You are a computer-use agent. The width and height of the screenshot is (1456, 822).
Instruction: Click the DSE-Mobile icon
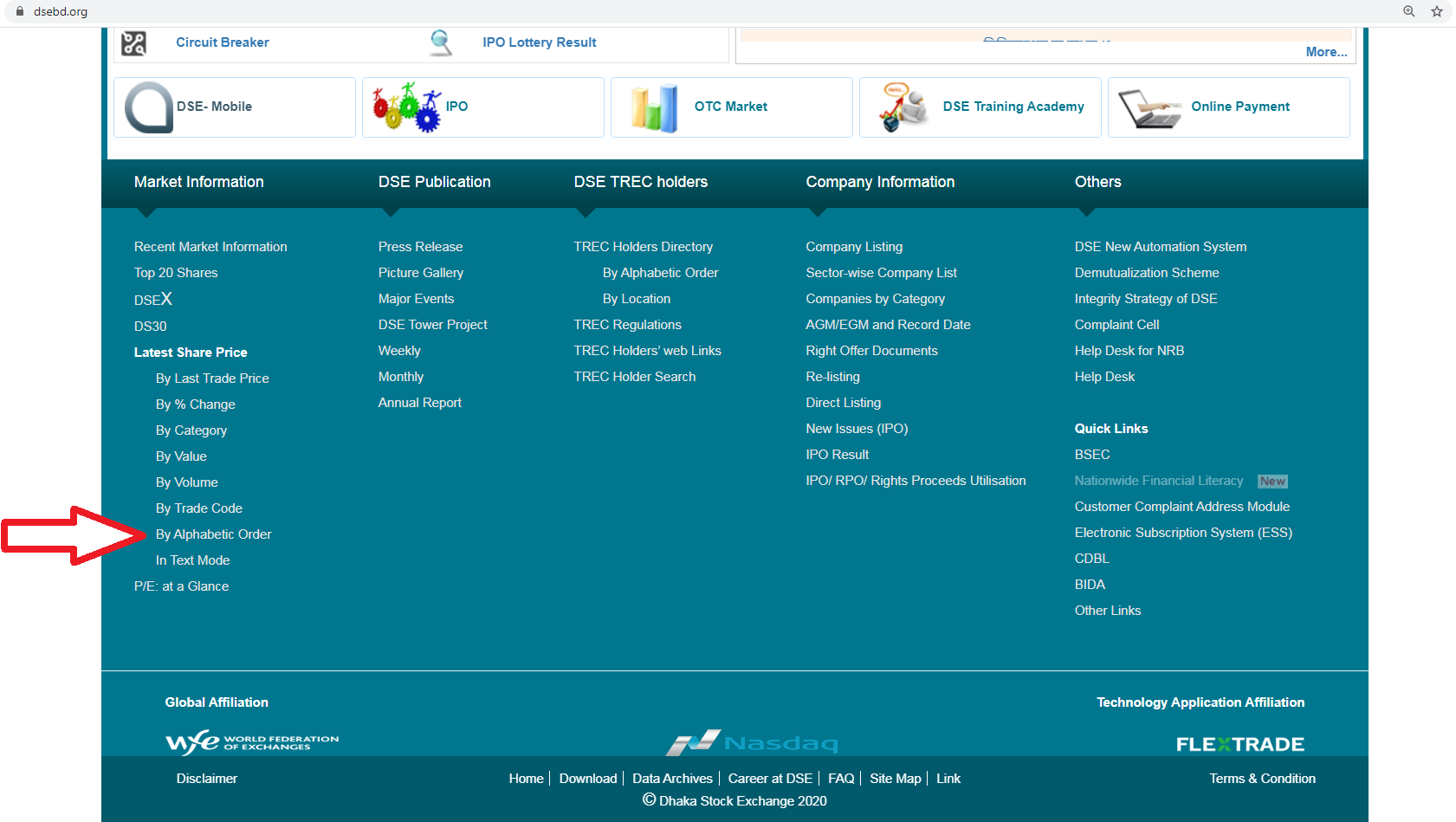pyautogui.click(x=149, y=107)
